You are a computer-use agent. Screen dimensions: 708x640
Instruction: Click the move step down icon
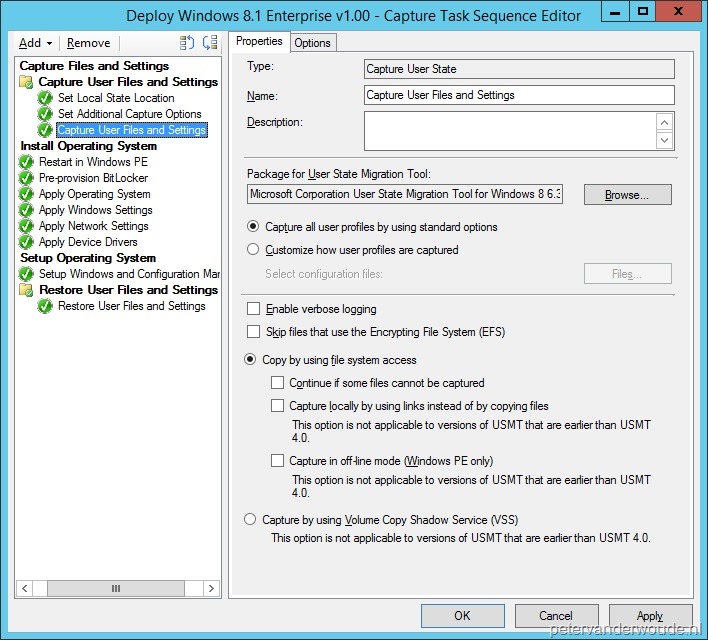coord(209,43)
